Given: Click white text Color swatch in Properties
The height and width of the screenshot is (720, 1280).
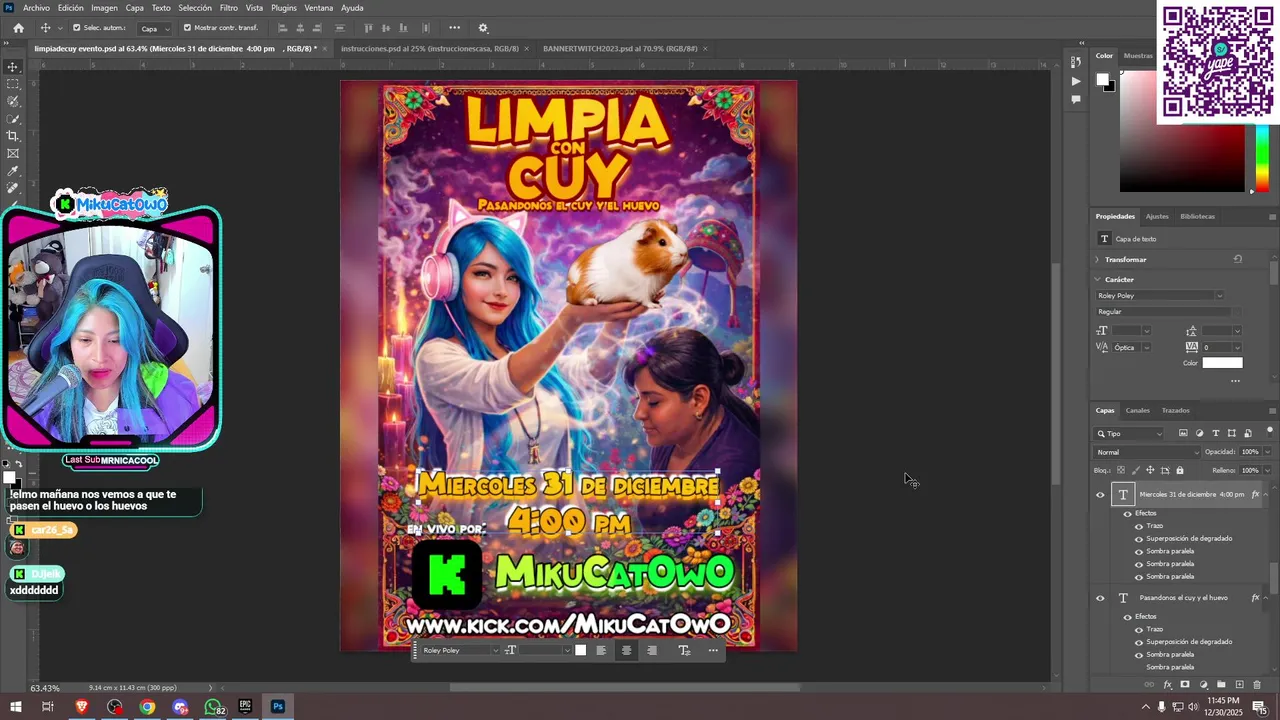Looking at the screenshot, I should click(x=1222, y=363).
